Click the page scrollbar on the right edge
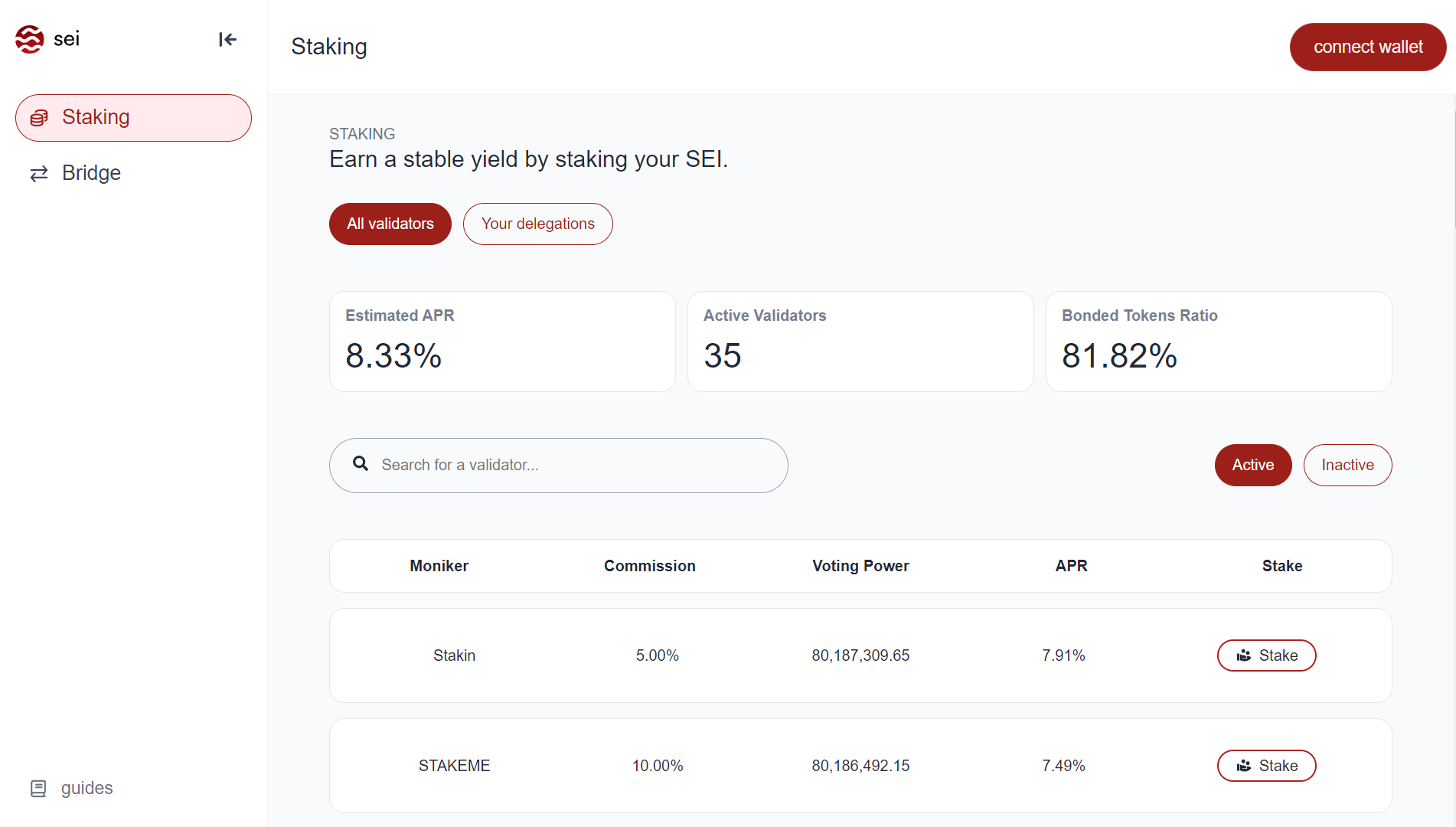The width and height of the screenshot is (1456, 827). (x=1454, y=168)
